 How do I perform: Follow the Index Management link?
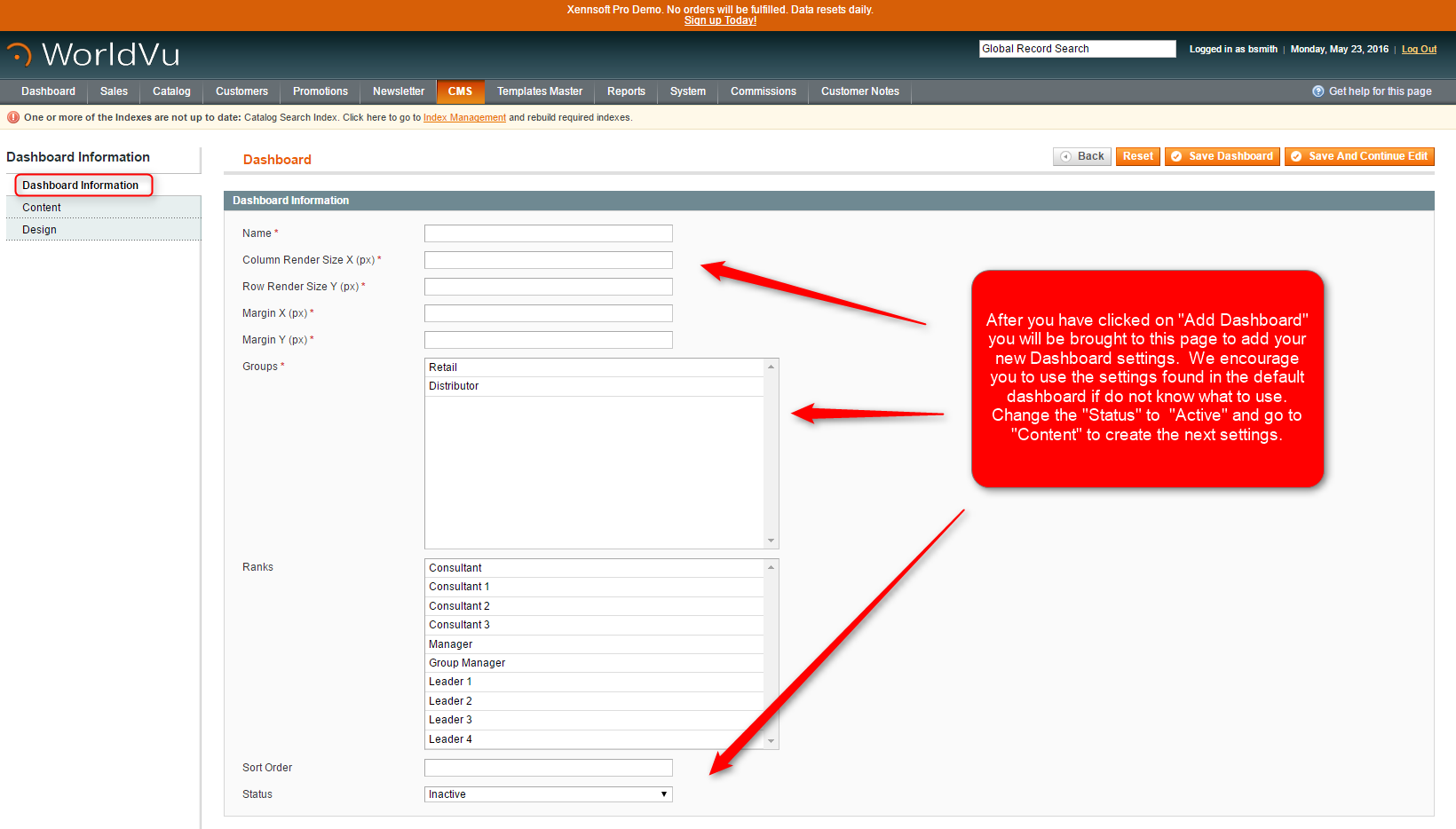464,117
